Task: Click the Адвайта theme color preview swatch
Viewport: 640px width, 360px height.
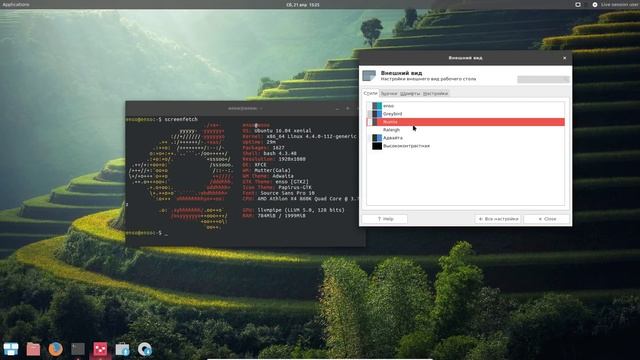Action: click(377, 138)
